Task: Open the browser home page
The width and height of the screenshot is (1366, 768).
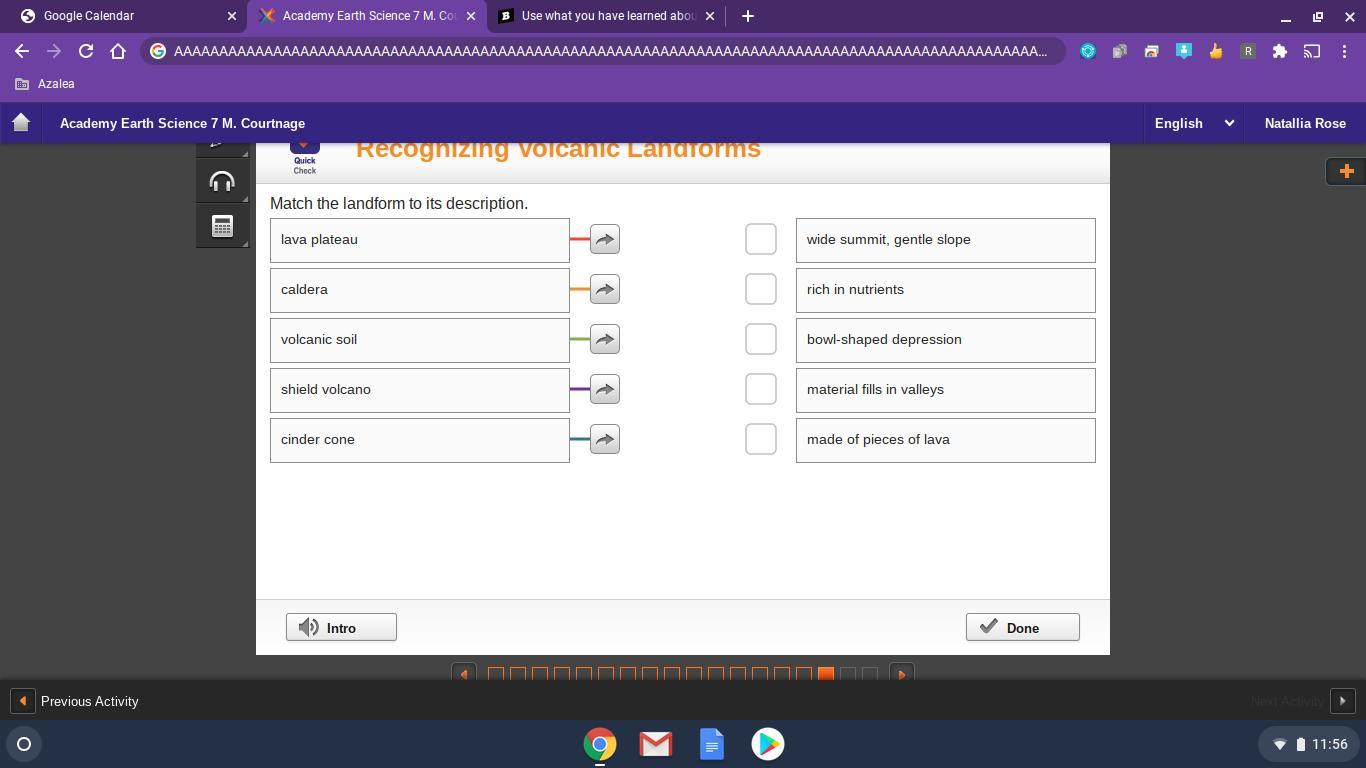Action: (x=118, y=51)
